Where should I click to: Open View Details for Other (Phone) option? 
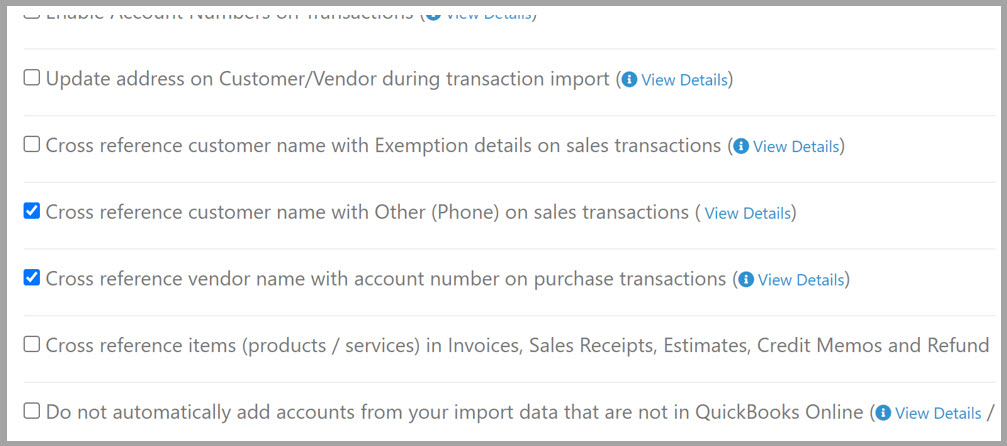(x=748, y=213)
